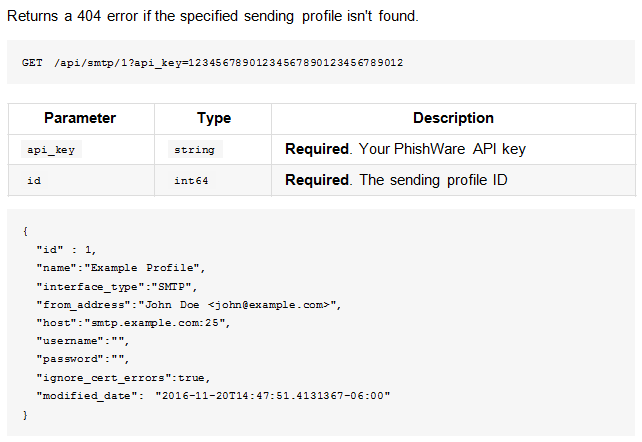Screen dimensions: 642x442
Task: Select the api_key parameter cell
Action: coord(51,149)
